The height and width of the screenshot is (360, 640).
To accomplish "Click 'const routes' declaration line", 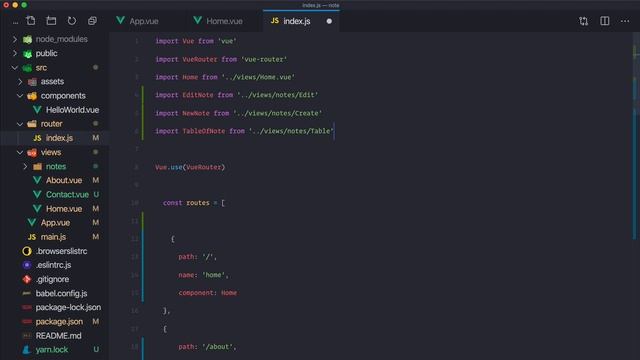I will tap(193, 203).
